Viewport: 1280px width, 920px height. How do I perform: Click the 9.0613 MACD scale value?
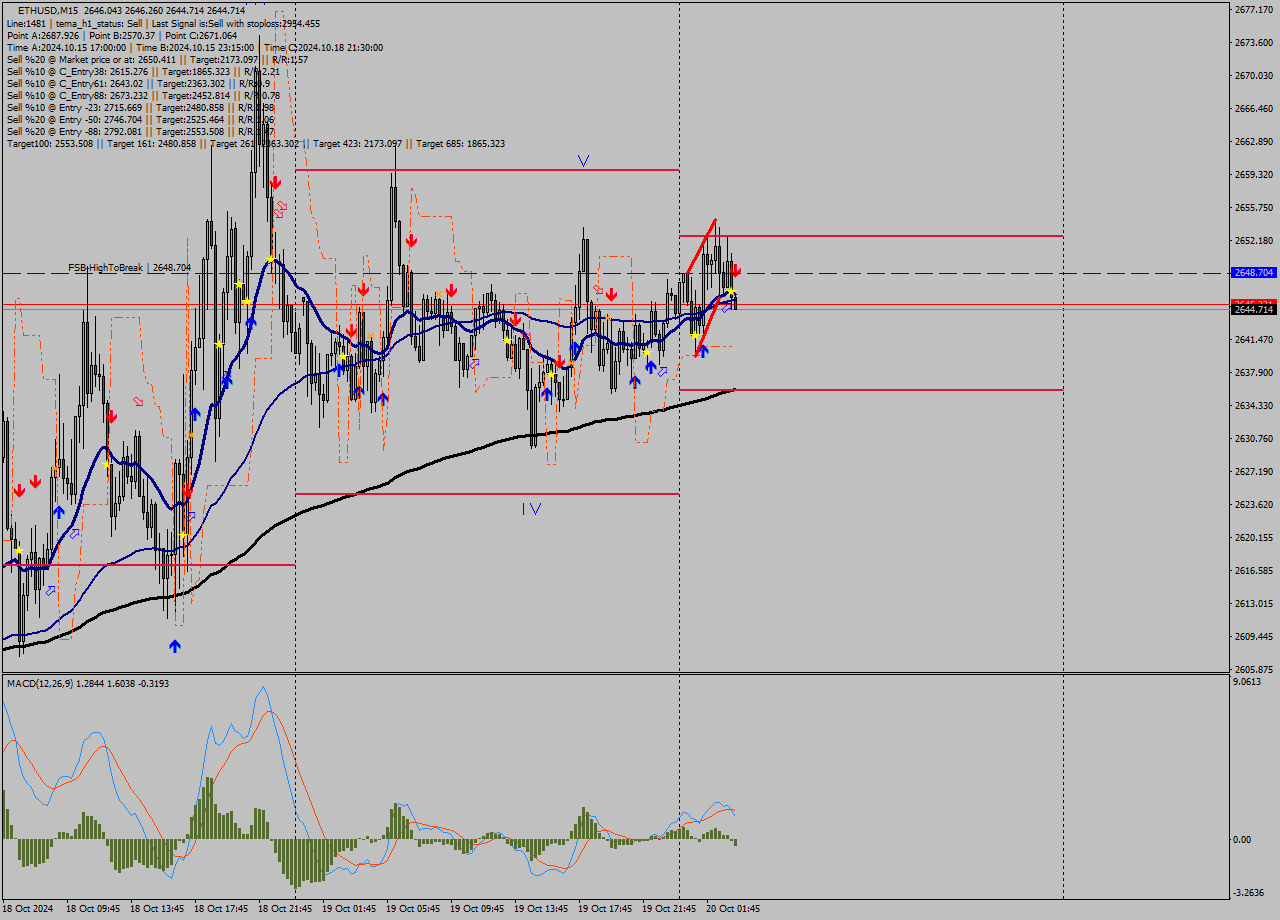point(1248,682)
